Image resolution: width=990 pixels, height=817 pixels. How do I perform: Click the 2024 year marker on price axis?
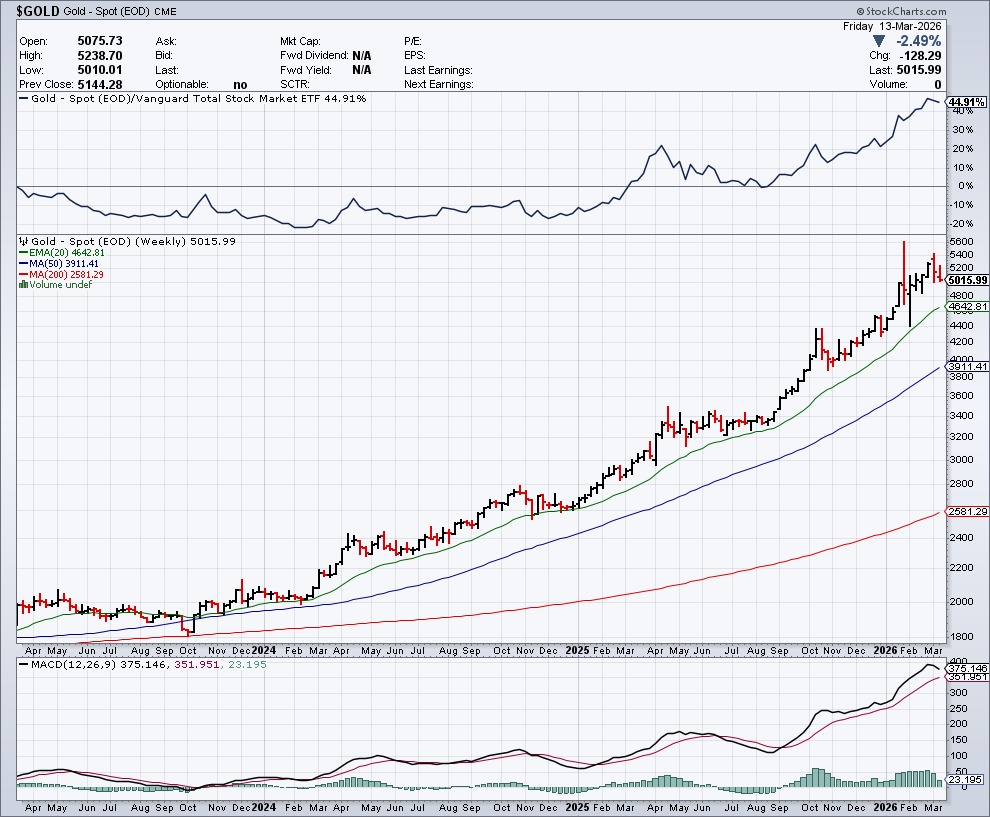click(x=263, y=650)
